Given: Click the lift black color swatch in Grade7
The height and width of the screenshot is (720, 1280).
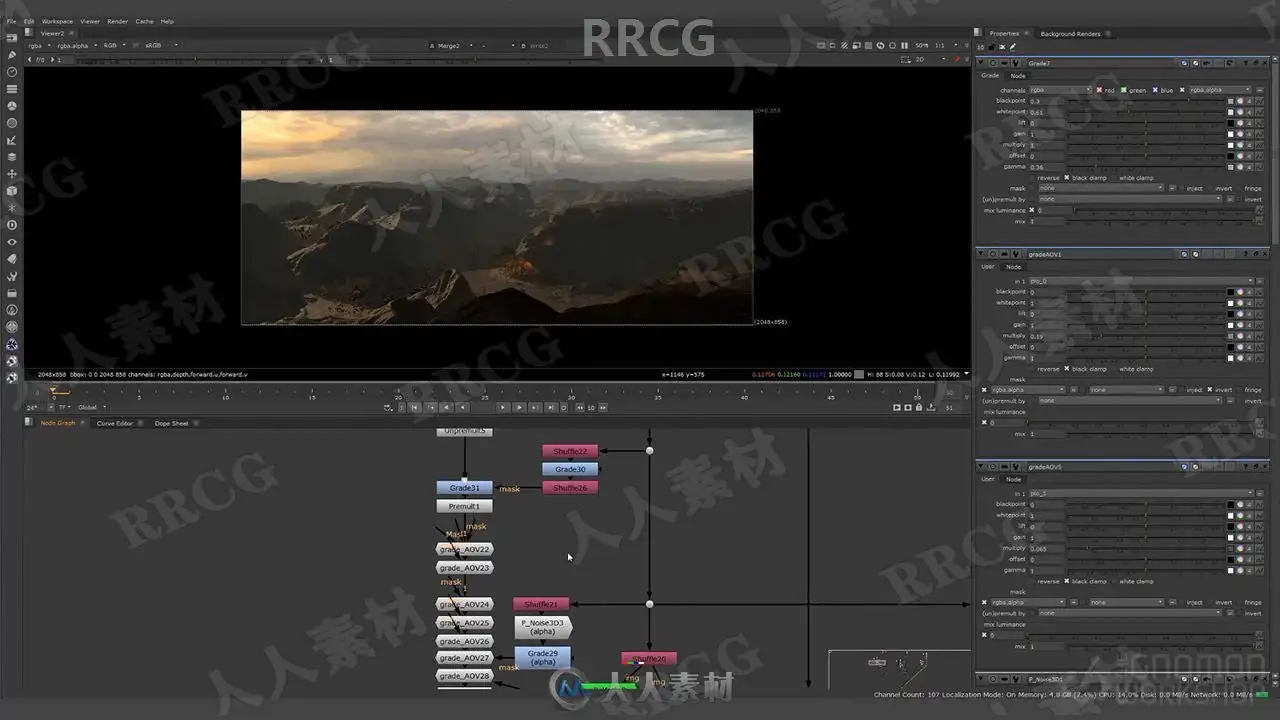Looking at the screenshot, I should 1231,123.
